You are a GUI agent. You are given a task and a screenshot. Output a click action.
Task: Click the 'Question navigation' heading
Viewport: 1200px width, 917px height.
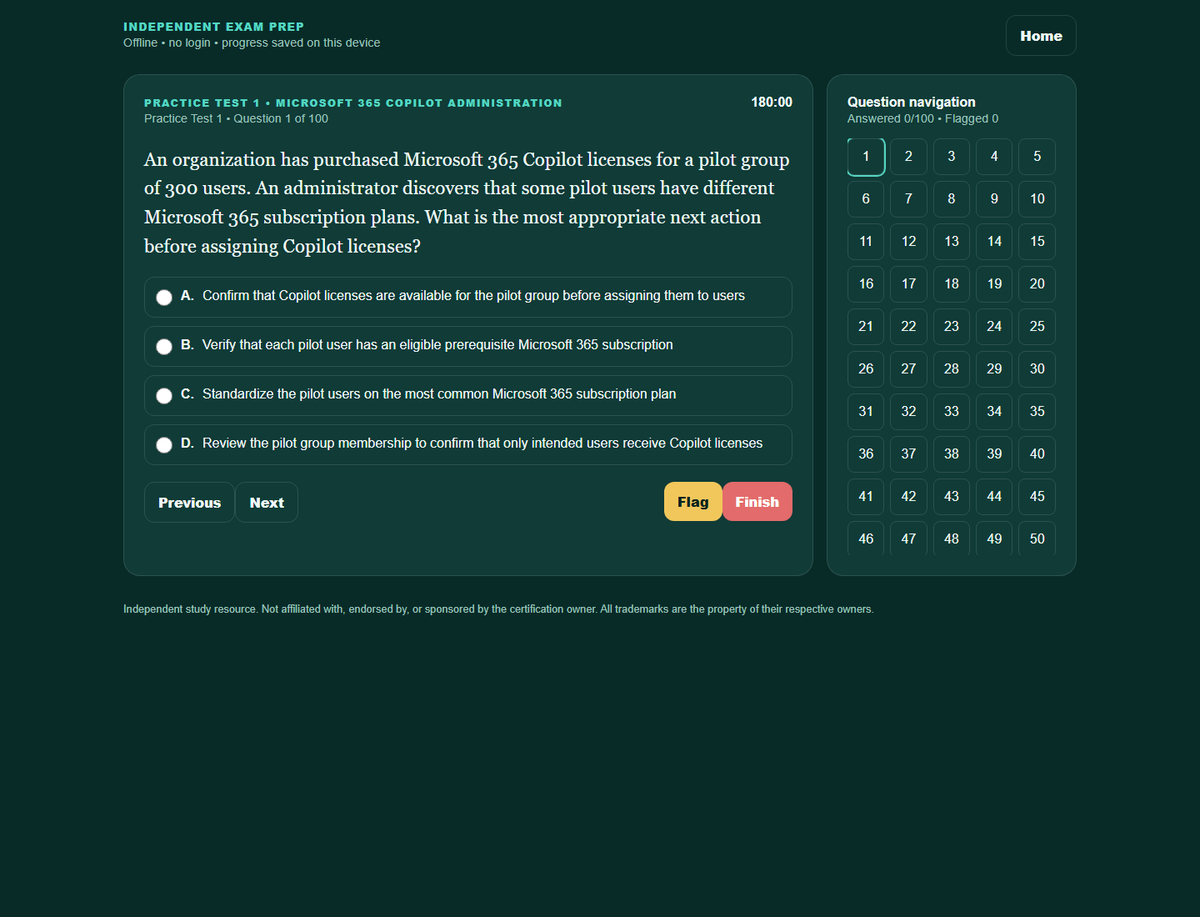[911, 102]
